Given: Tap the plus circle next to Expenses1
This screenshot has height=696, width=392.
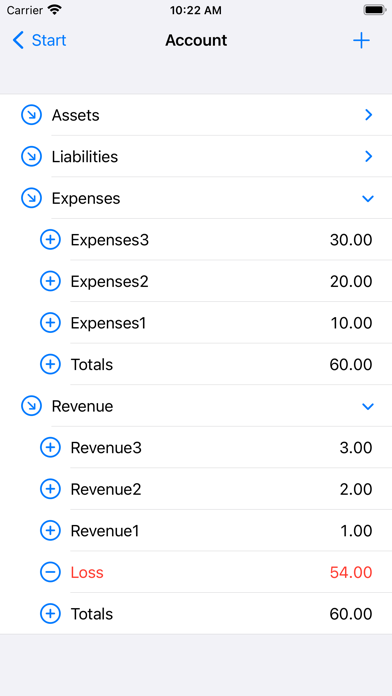Looking at the screenshot, I should click(50, 323).
